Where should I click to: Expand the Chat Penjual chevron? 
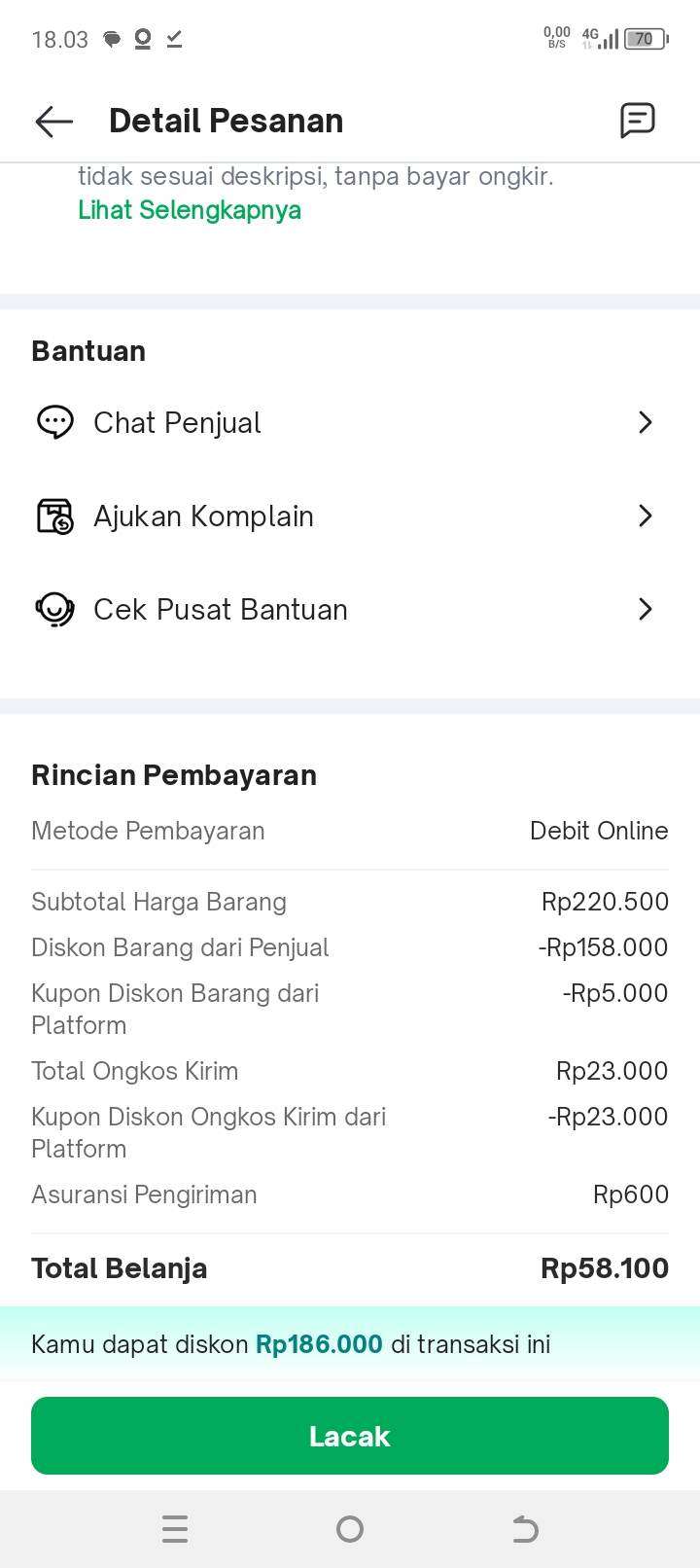[645, 422]
